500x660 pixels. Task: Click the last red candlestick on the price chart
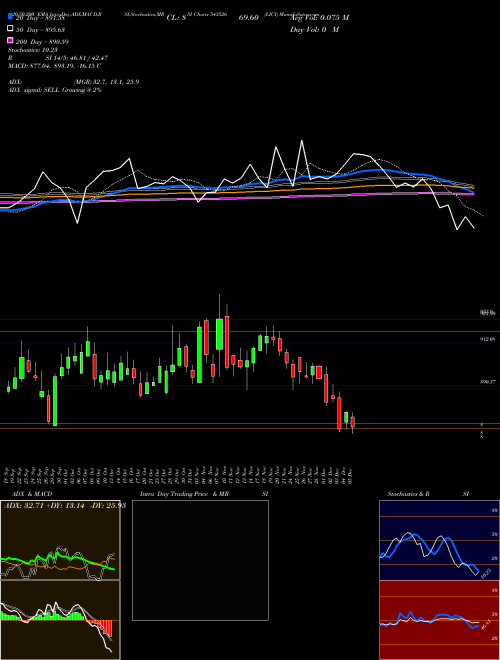pyautogui.click(x=353, y=422)
